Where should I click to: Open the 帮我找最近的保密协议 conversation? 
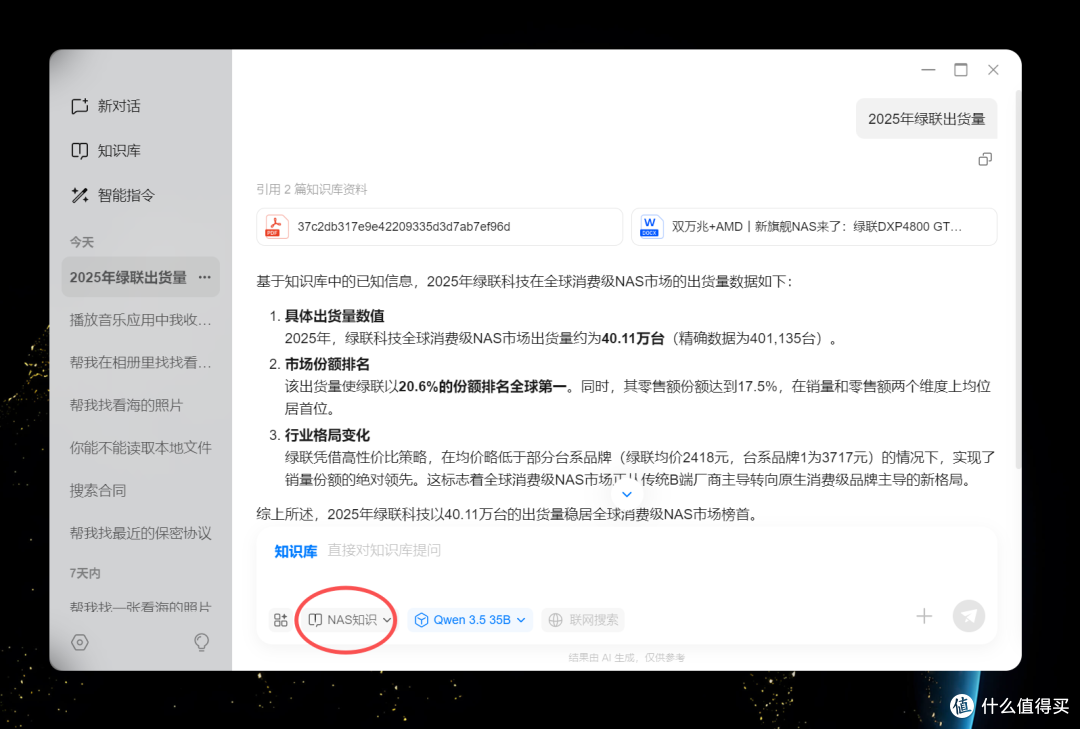(x=141, y=533)
